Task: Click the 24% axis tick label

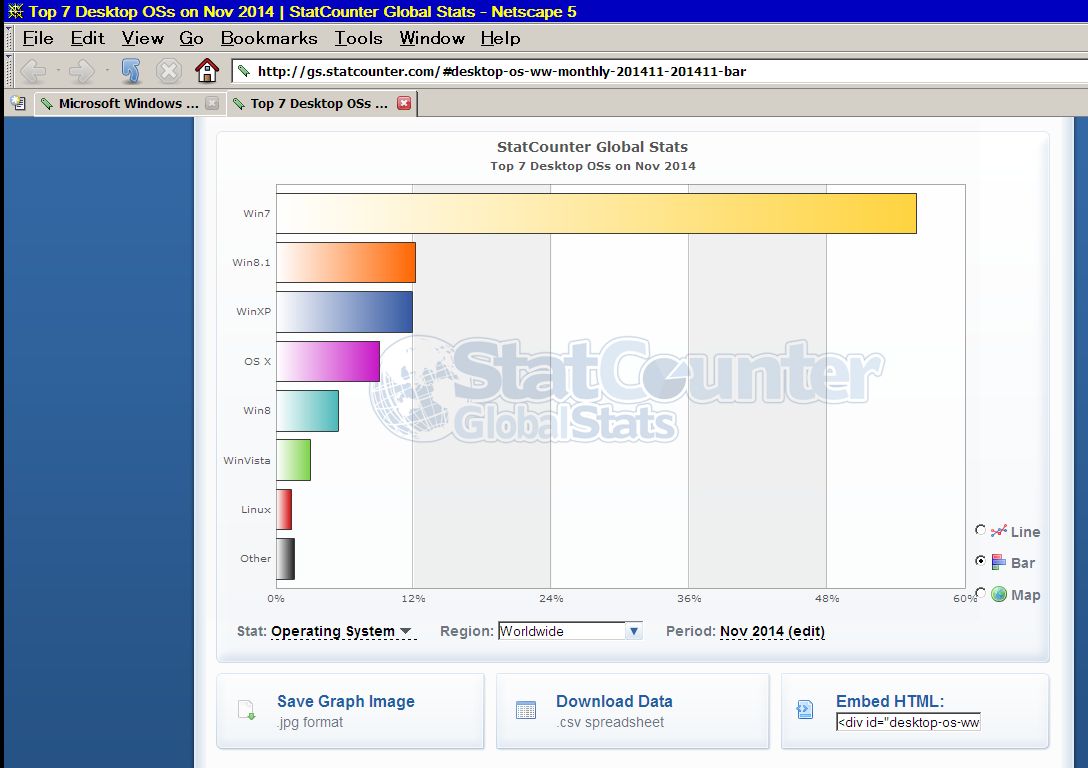Action: (x=551, y=599)
